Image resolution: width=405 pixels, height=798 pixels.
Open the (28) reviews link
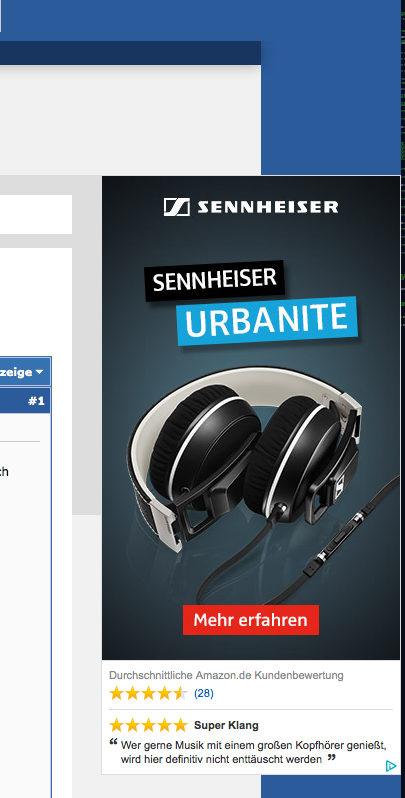(204, 693)
